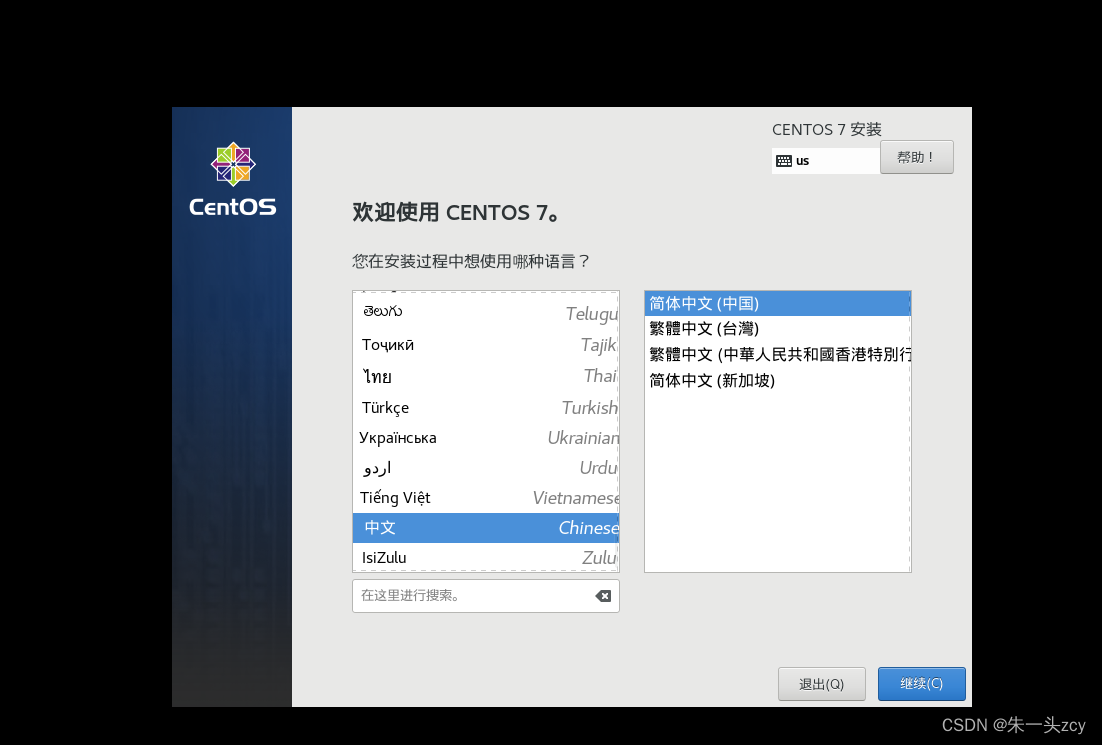Click the 在这里进行搜索 search field
Screen dimensions: 1102x745
tap(470, 595)
